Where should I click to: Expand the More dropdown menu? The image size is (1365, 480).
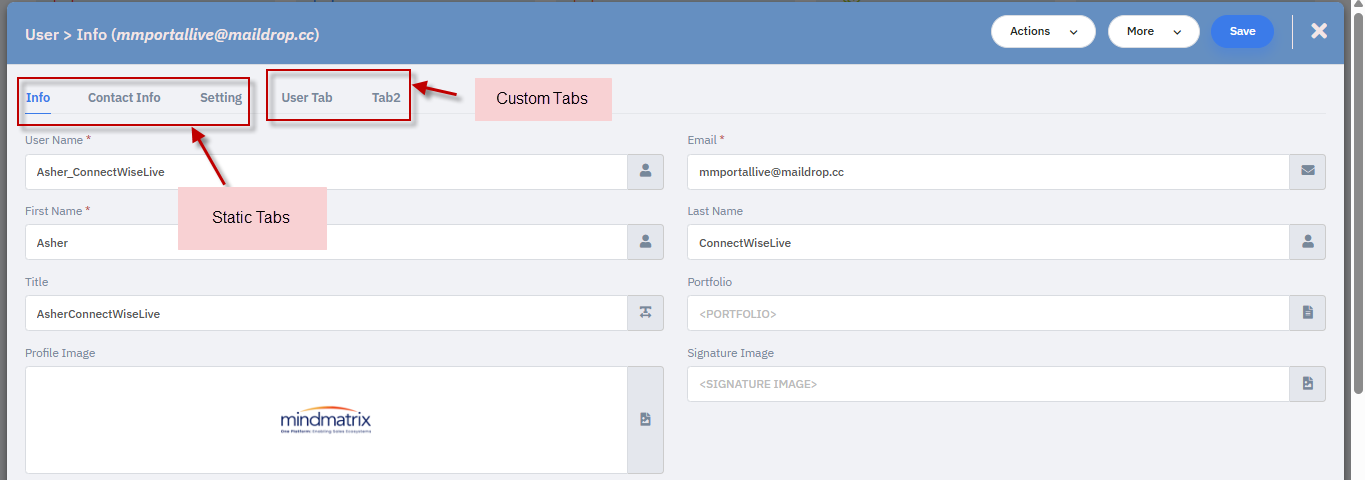tap(1153, 32)
